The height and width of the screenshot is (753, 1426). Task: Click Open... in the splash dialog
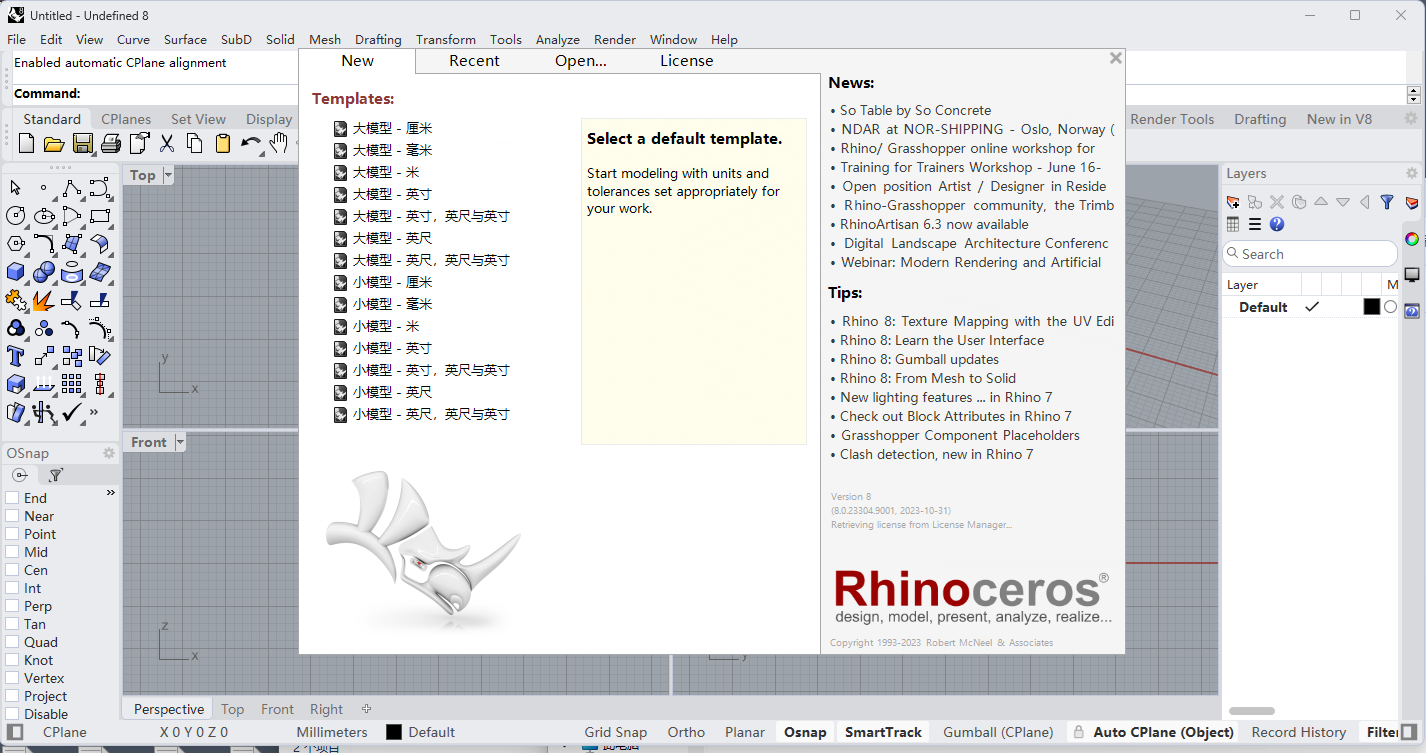tap(581, 60)
